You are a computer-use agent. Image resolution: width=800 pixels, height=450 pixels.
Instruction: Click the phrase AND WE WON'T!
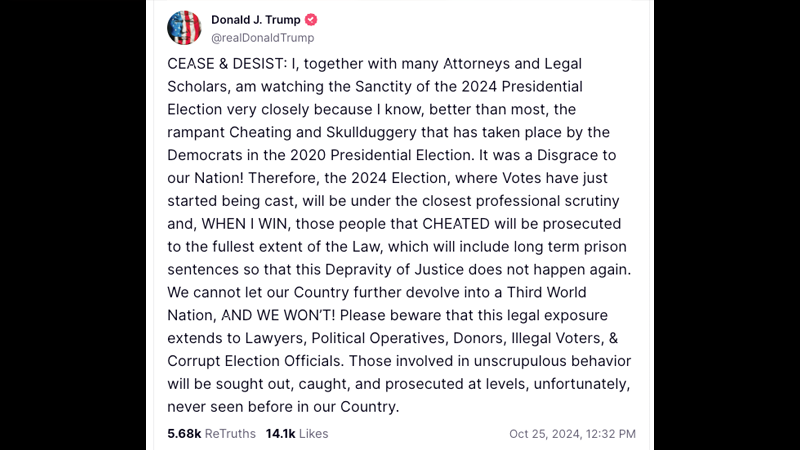[279, 315]
